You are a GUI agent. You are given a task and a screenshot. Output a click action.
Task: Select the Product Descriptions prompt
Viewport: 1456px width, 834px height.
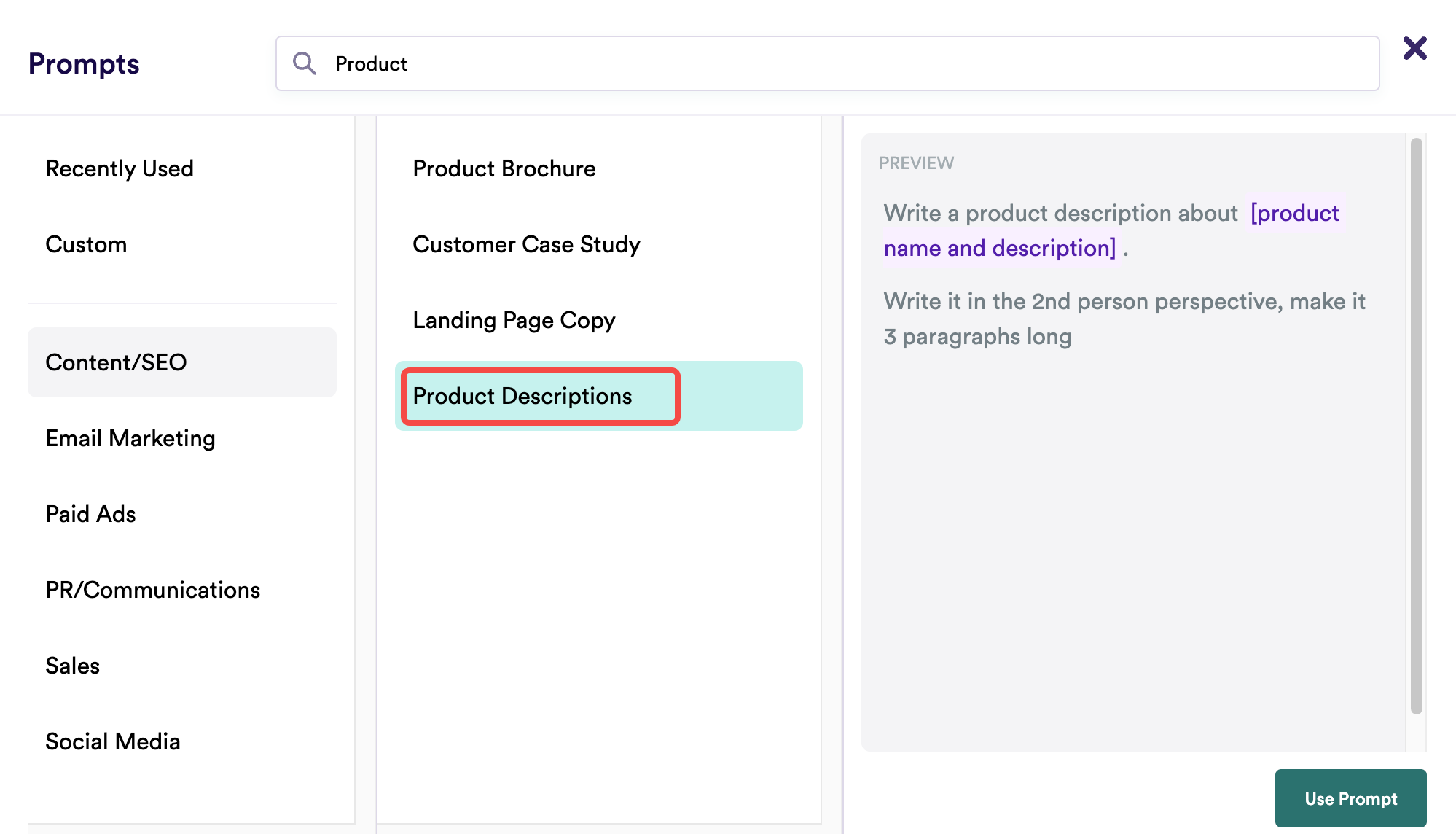pyautogui.click(x=522, y=396)
